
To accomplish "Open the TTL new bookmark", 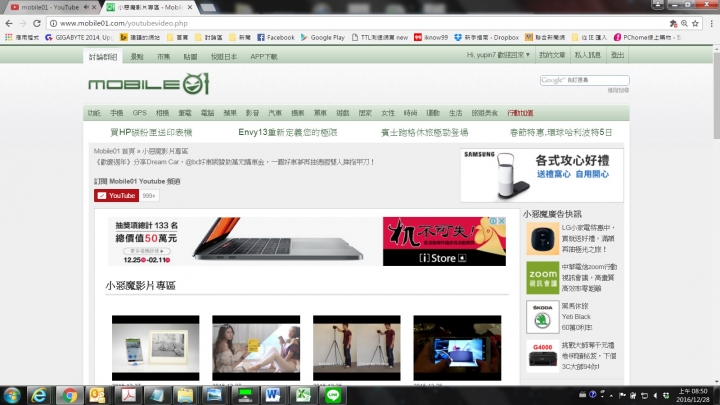I will [380, 37].
